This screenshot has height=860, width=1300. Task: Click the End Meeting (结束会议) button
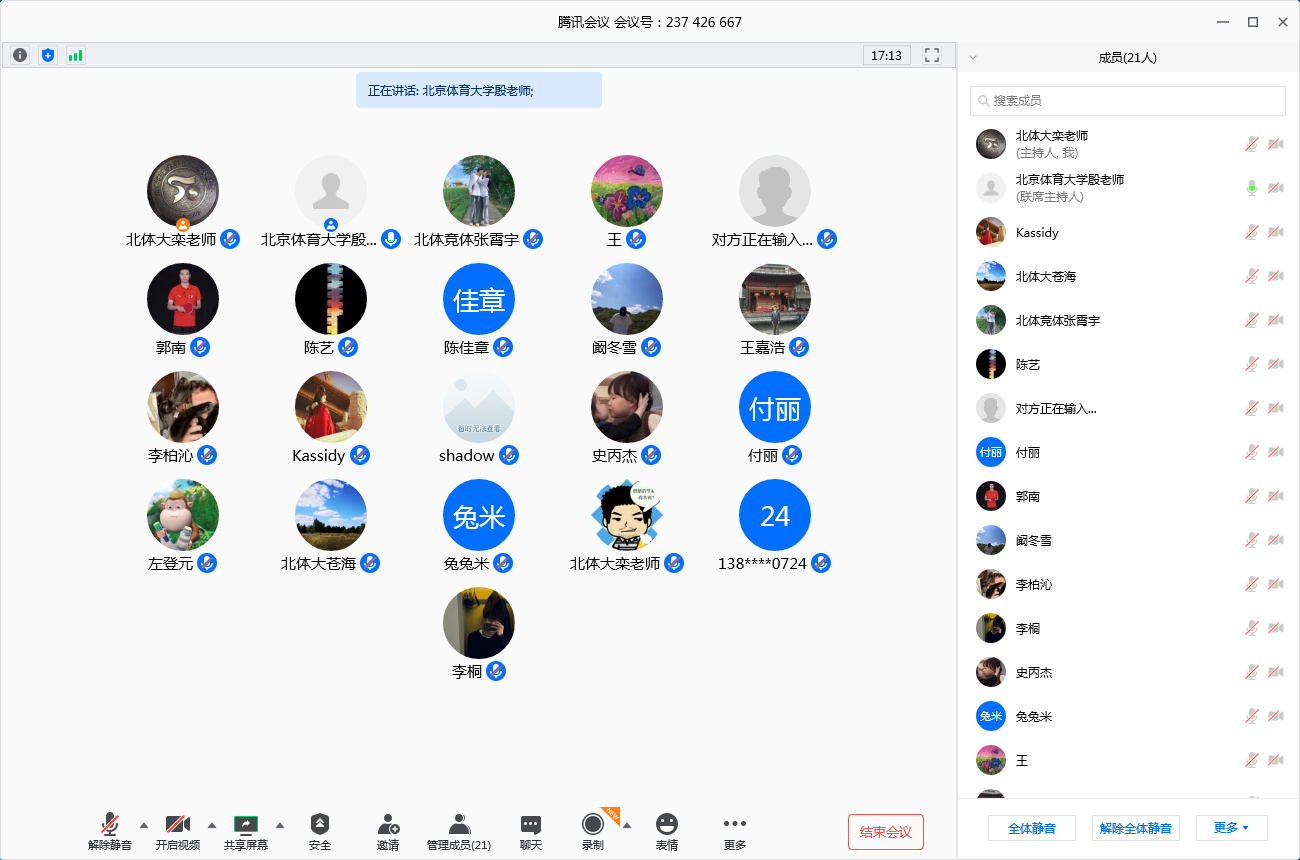pos(885,832)
